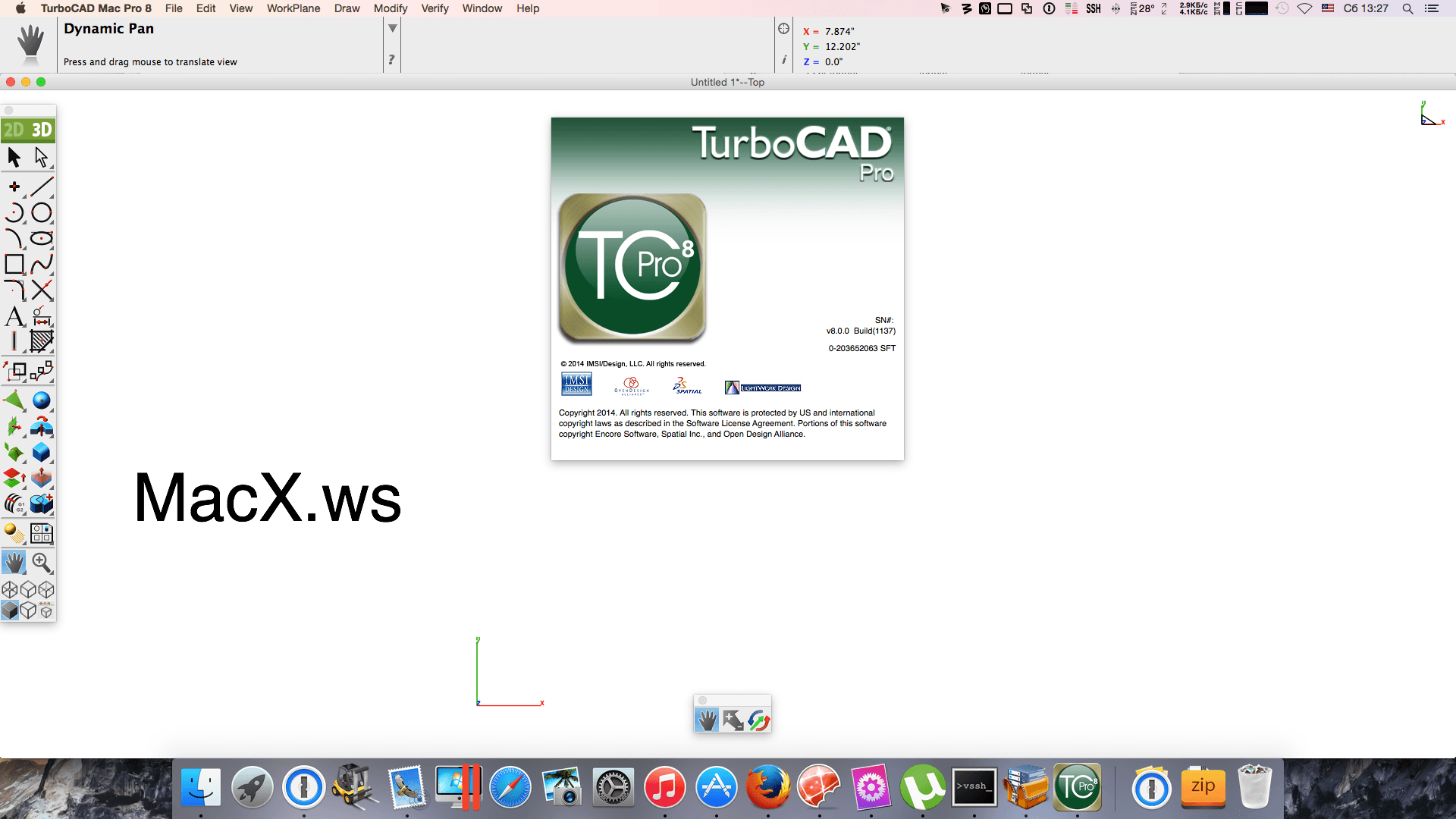Open Safari from the Dock

coord(510,787)
